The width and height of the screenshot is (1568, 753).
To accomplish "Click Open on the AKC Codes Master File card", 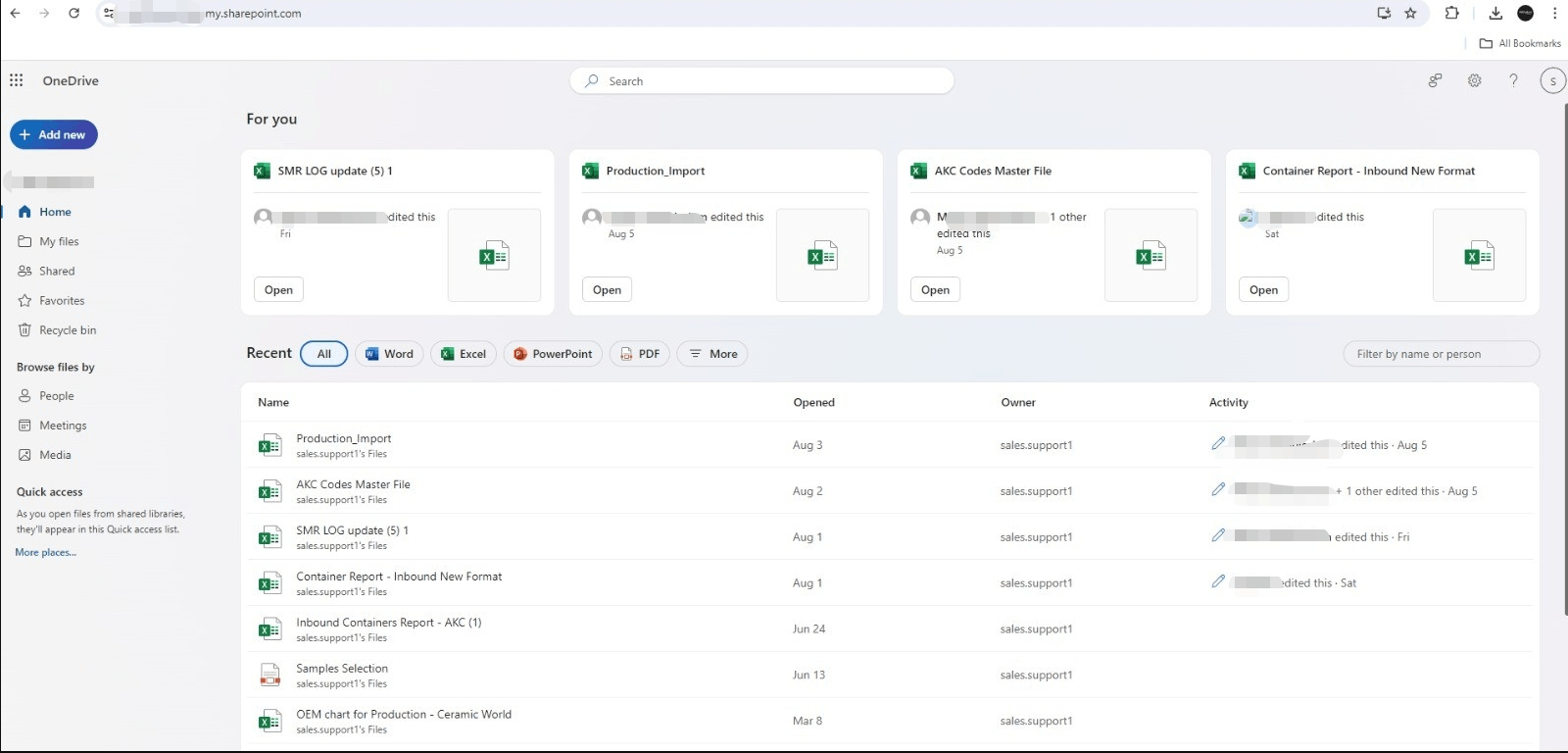I will pos(935,289).
